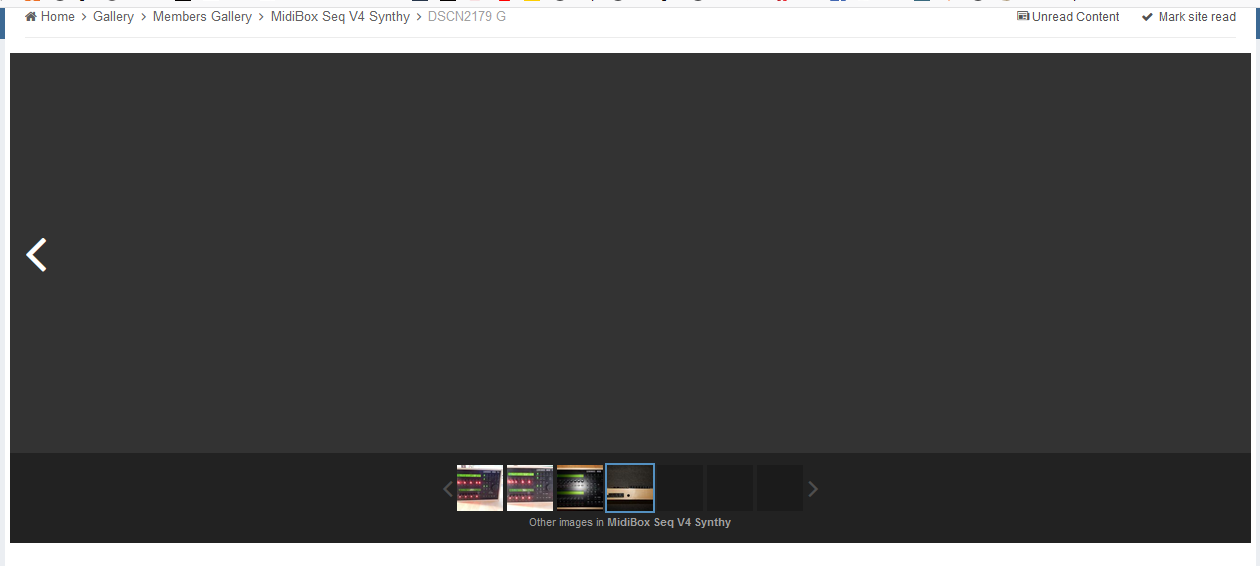Click the Mark site read checkmark icon
This screenshot has width=1260, height=566.
1147,17
